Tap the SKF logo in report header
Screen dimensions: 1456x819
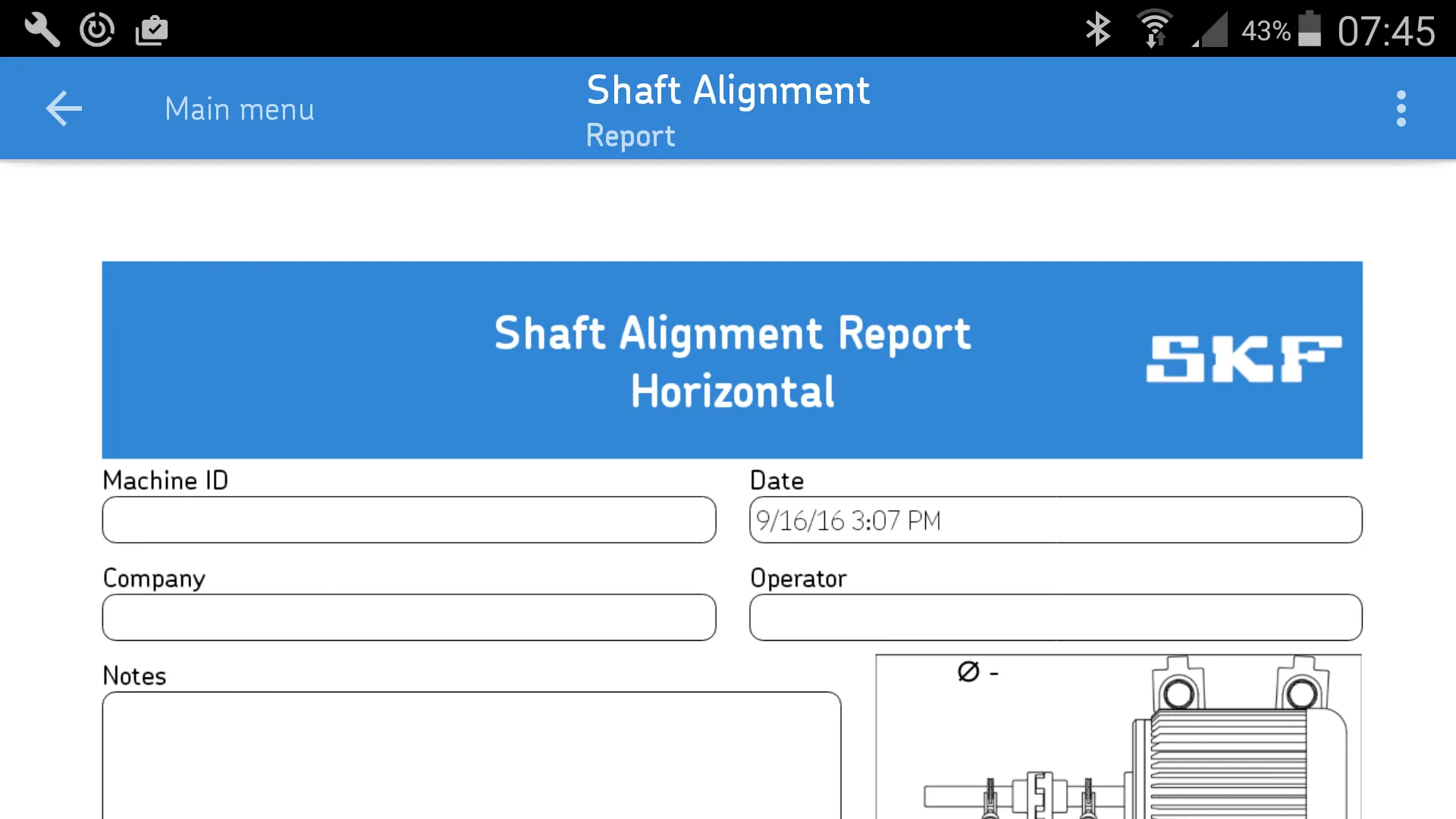[x=1244, y=359]
